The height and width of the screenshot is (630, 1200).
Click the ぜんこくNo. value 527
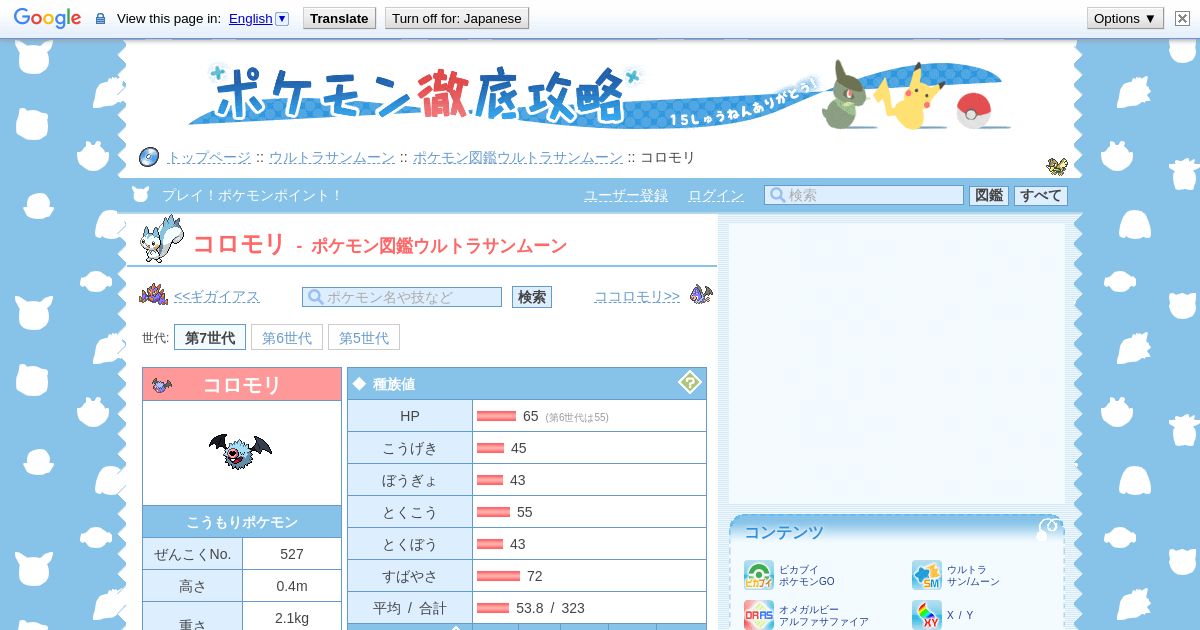292,554
